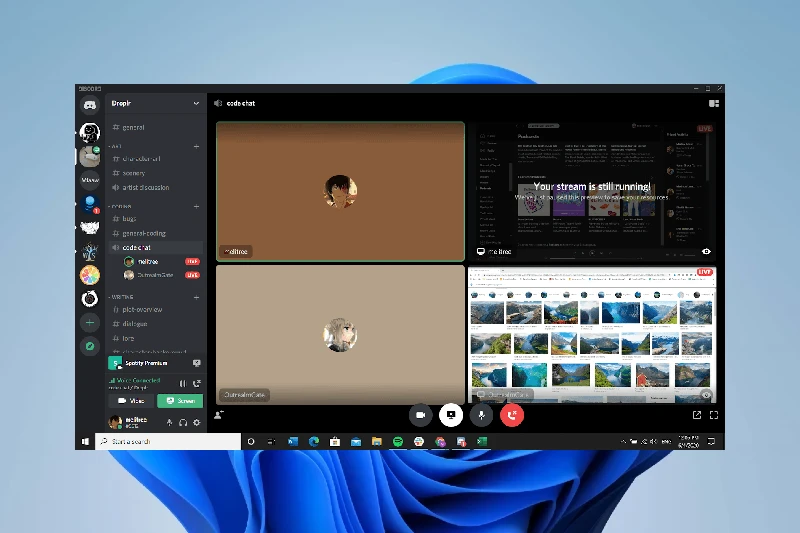This screenshot has height=533, width=800.
Task: Open the Dropir server dropdown menu
Action: tap(196, 104)
